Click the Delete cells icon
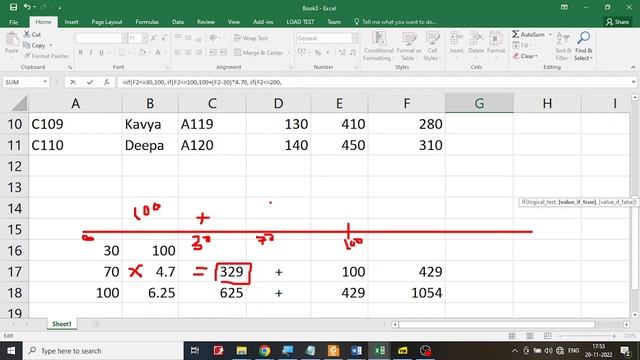This screenshot has width=640, height=360. click(x=476, y=39)
